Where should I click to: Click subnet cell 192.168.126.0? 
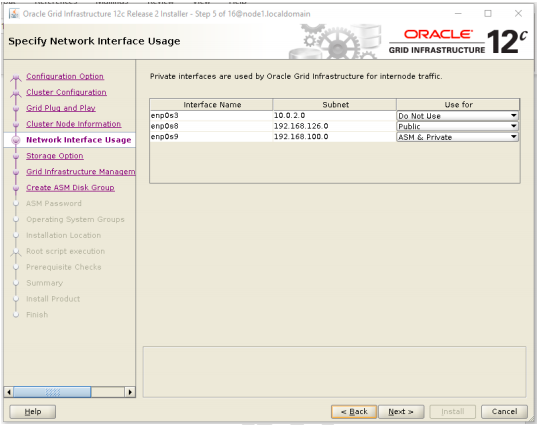tap(335, 126)
